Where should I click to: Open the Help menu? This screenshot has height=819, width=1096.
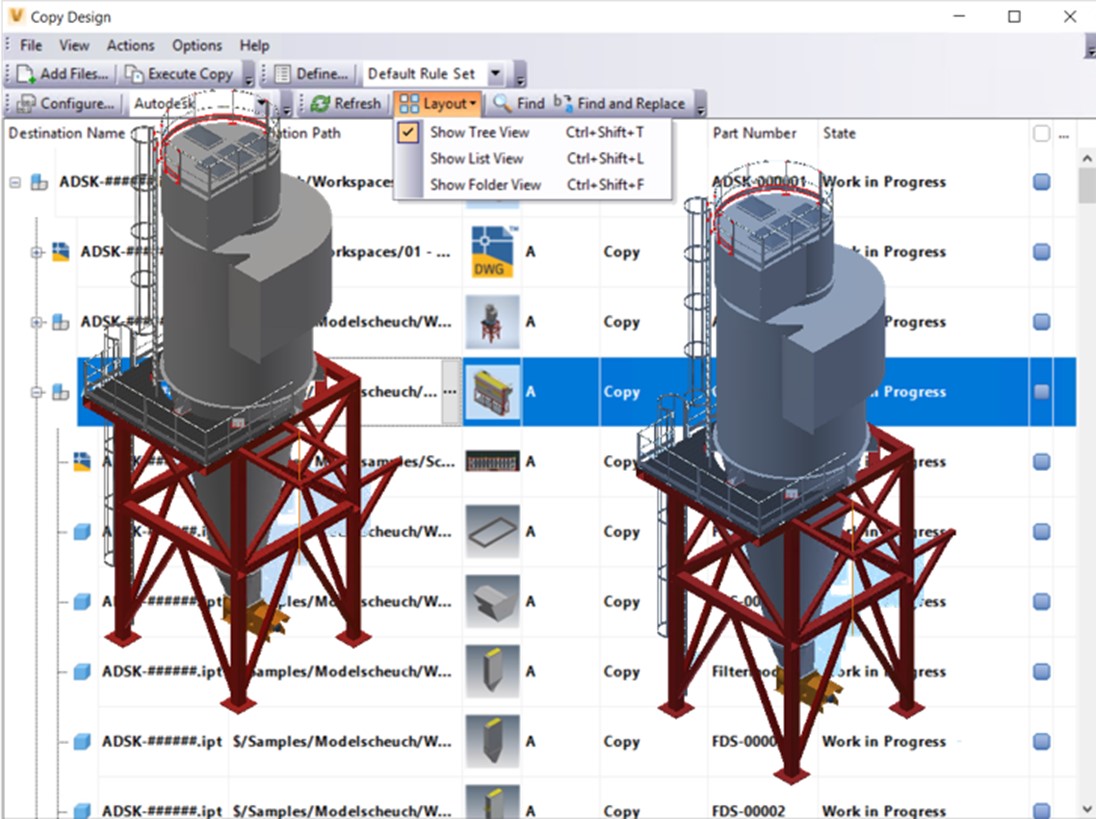point(254,45)
